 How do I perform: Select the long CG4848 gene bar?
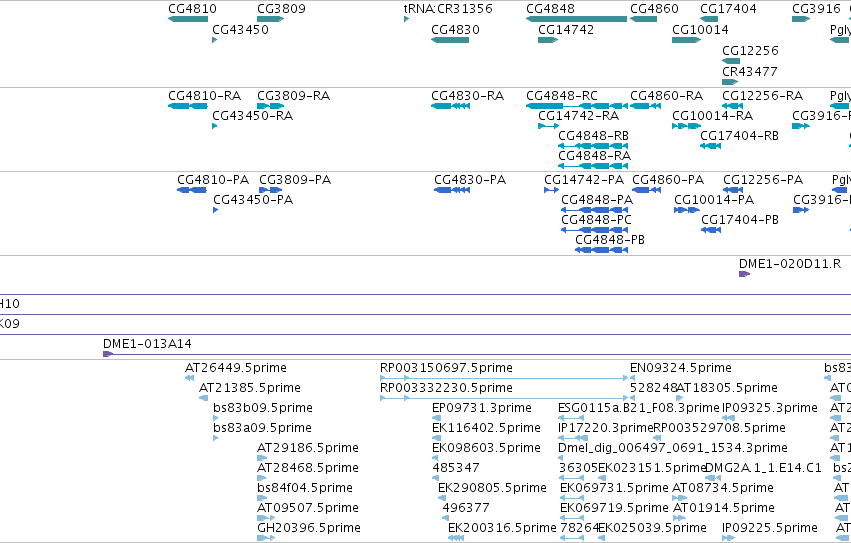576,19
